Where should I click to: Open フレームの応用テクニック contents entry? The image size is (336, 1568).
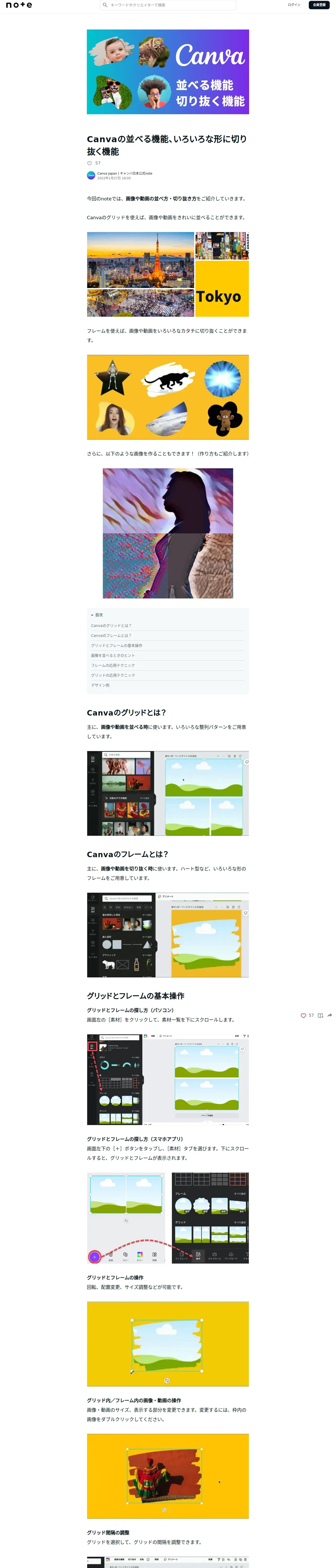[113, 665]
